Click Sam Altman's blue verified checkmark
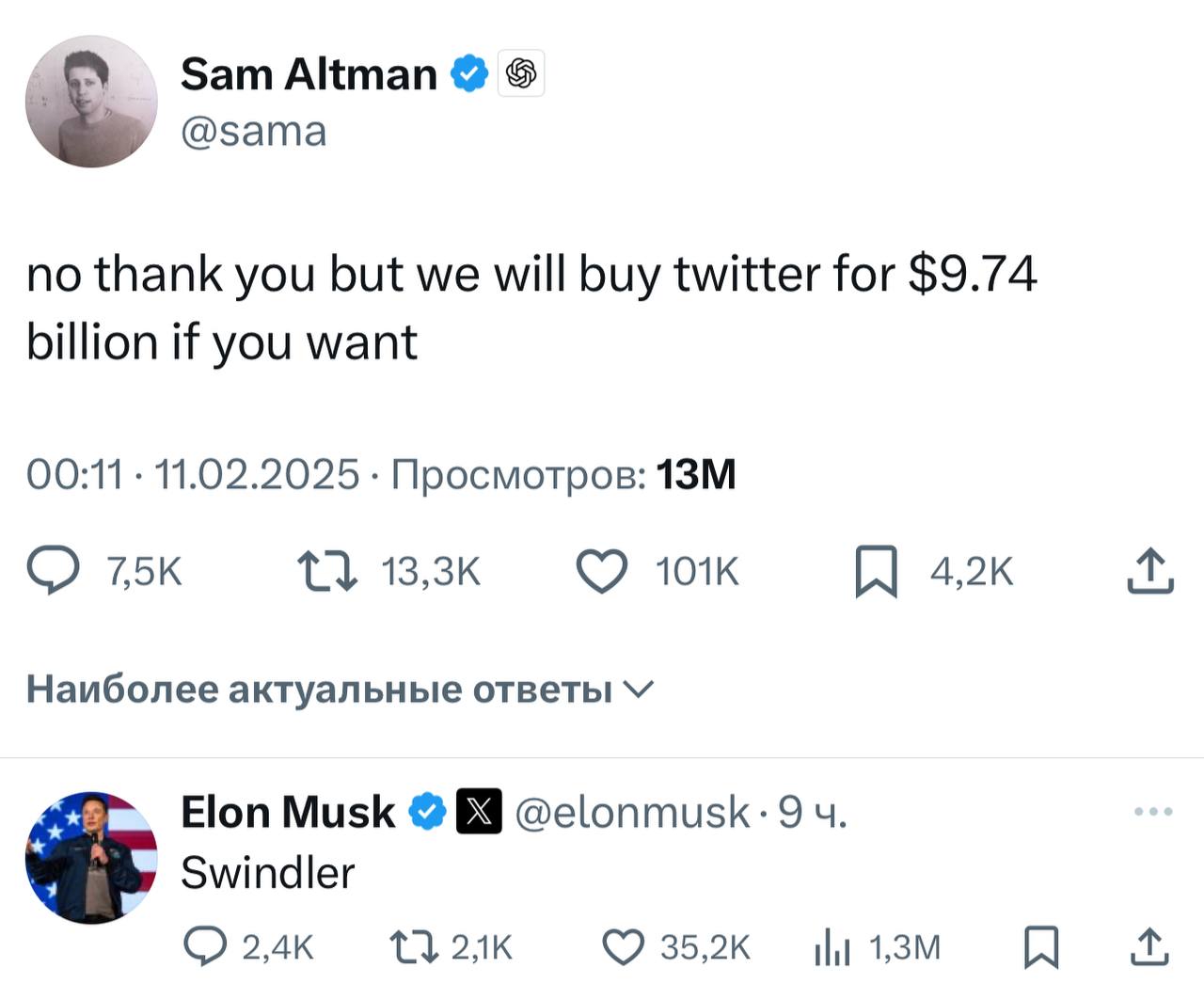Image resolution: width=1204 pixels, height=999 pixels. (469, 73)
